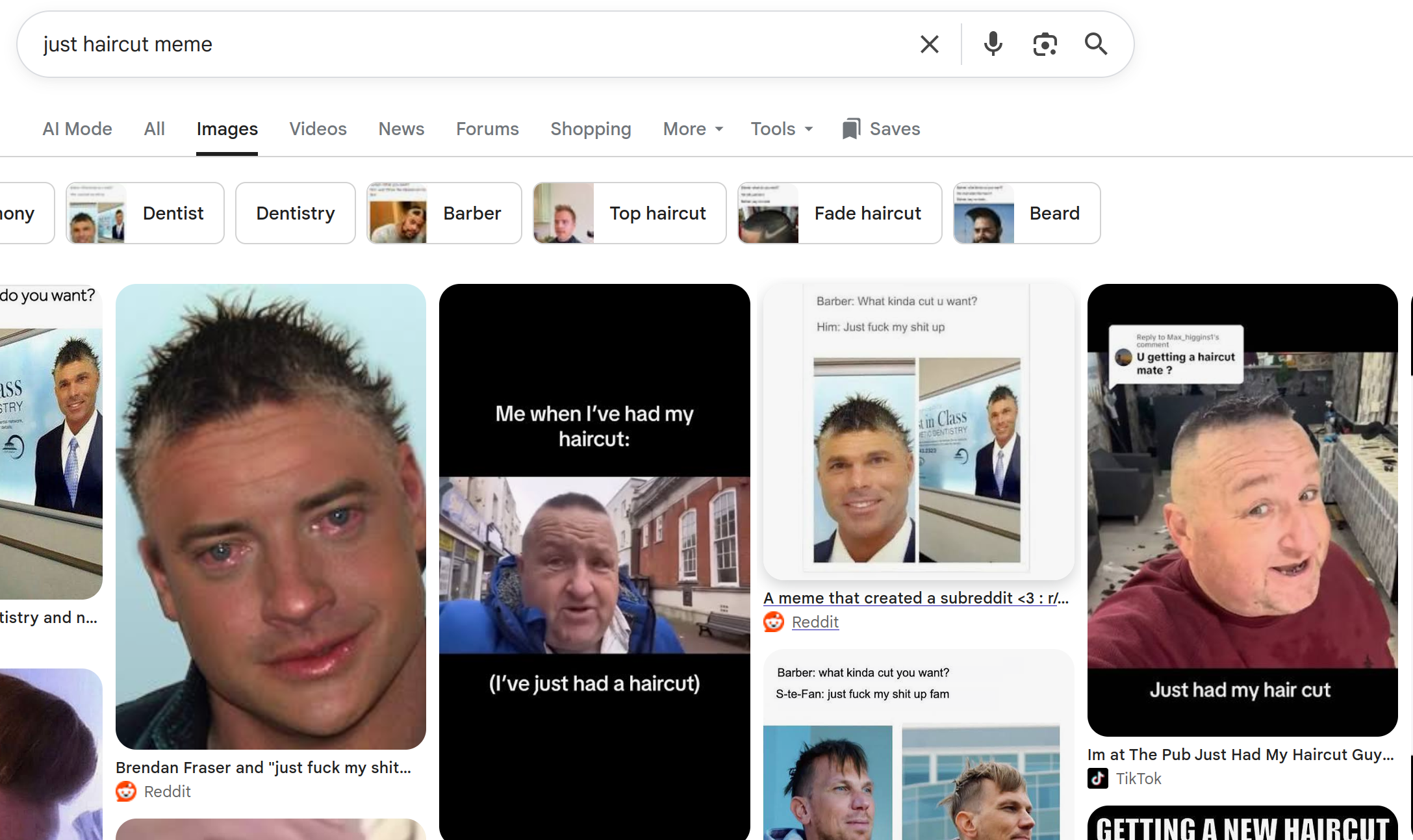Click the magnifying glass search button
This screenshot has height=840, width=1413.
[1096, 44]
